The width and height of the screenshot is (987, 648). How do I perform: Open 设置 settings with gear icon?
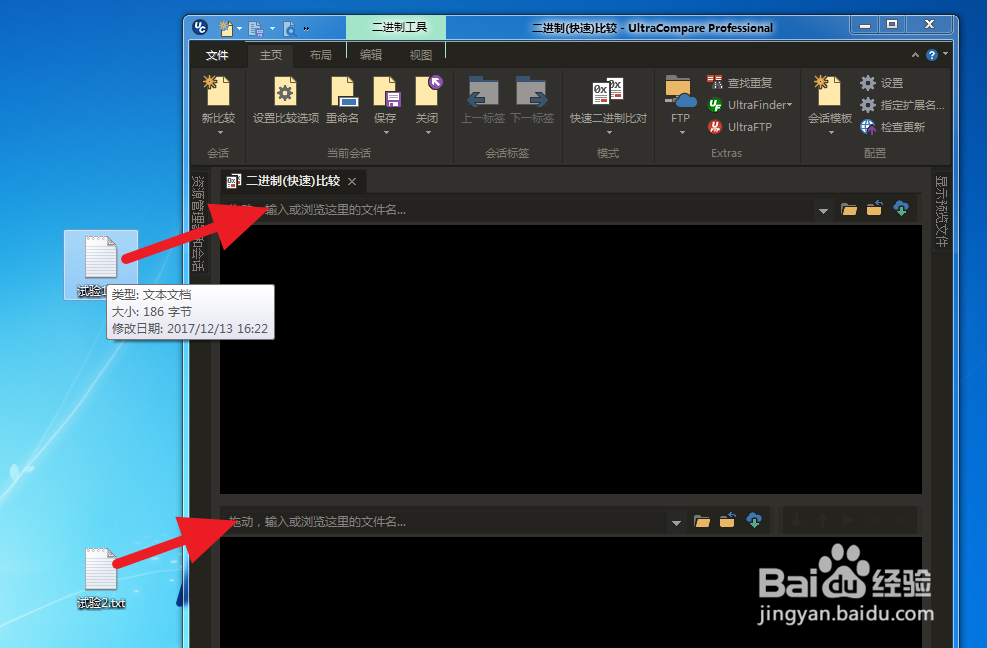(x=881, y=82)
